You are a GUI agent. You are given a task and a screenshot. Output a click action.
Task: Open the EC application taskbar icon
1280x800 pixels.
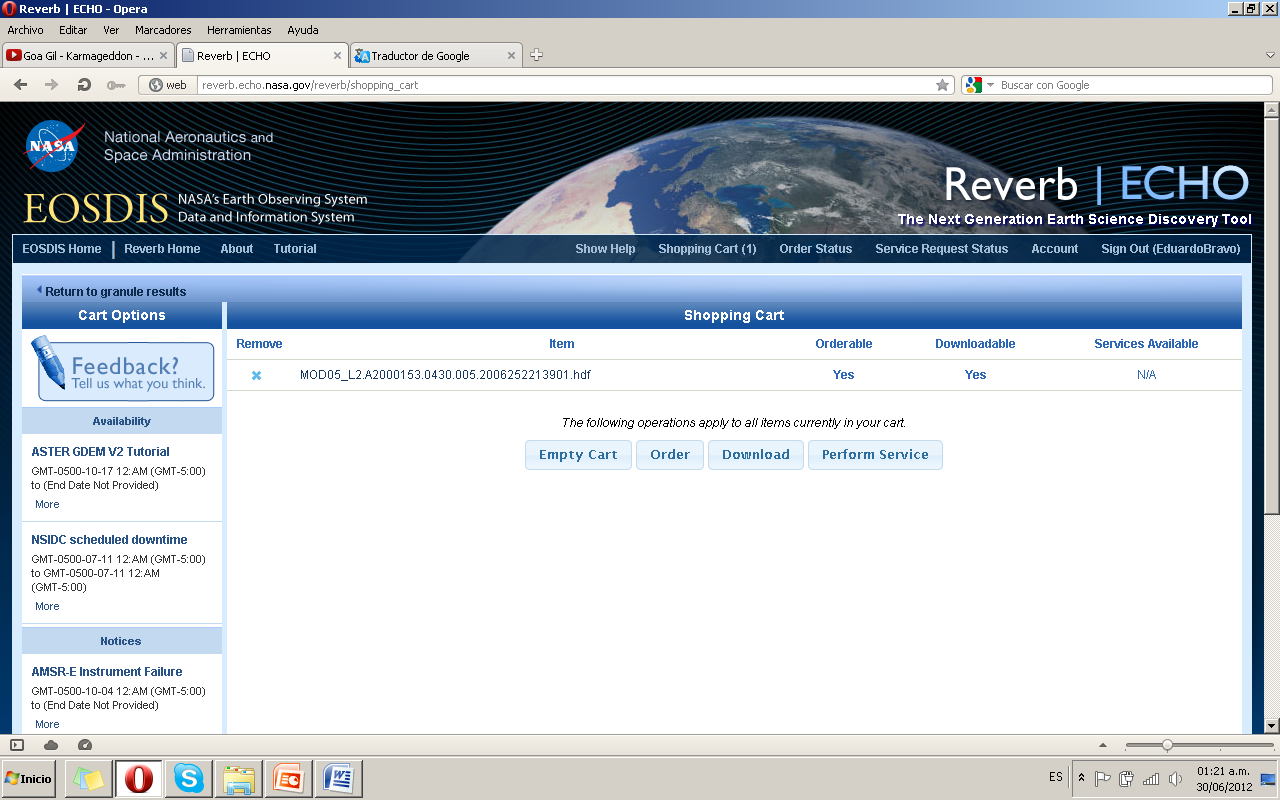(x=289, y=778)
